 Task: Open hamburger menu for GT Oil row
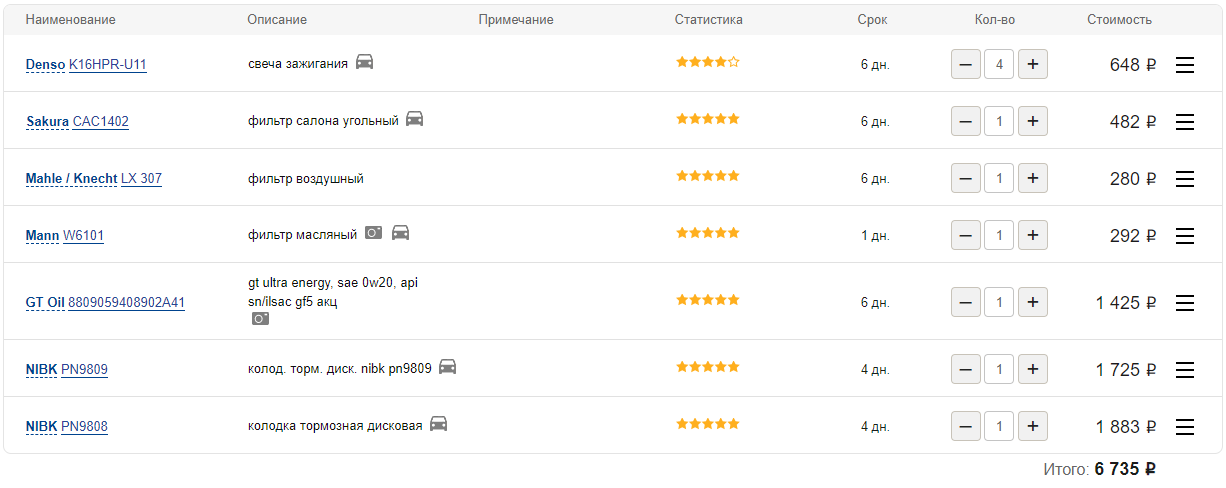(x=1185, y=302)
